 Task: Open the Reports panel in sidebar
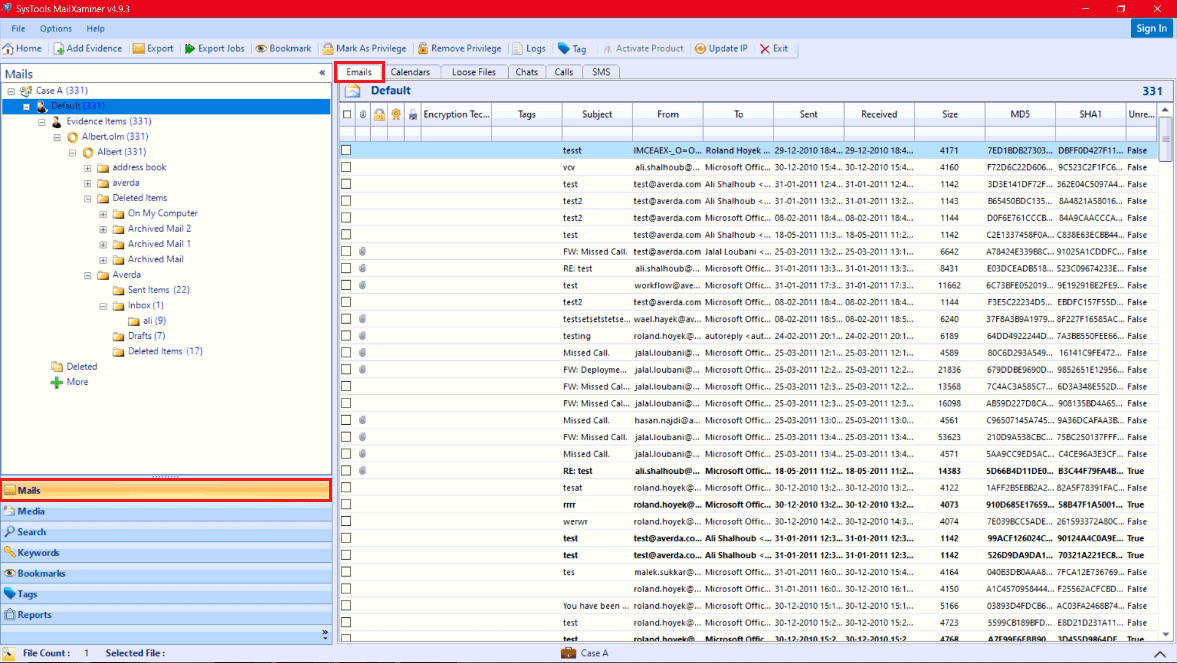(166, 615)
